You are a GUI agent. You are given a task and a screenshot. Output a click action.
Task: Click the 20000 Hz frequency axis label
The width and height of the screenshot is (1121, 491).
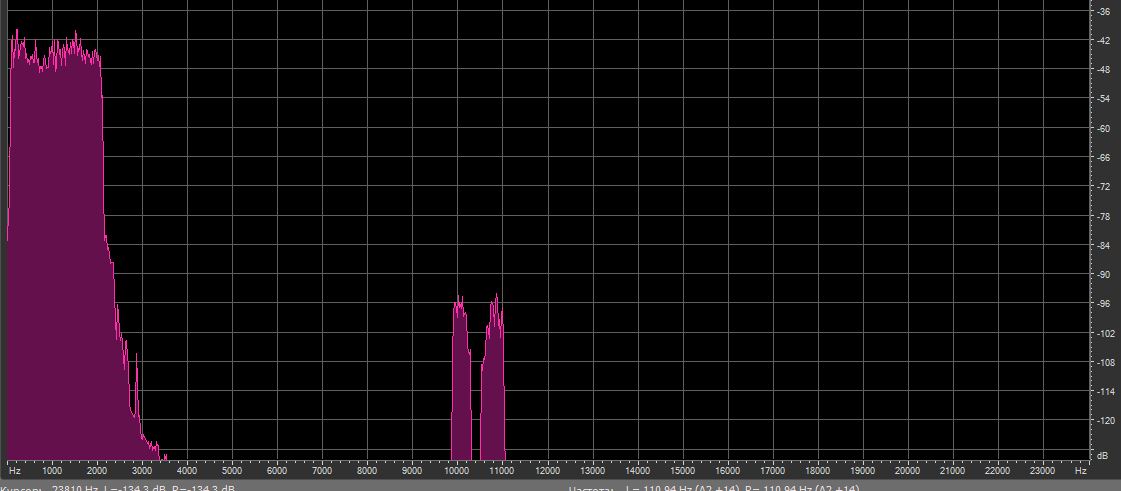907,472
